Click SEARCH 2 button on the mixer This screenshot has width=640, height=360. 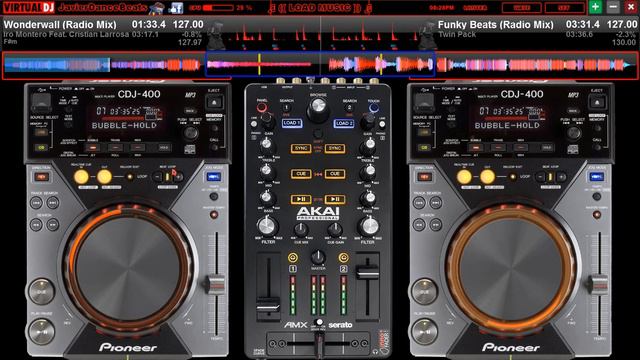349,108
